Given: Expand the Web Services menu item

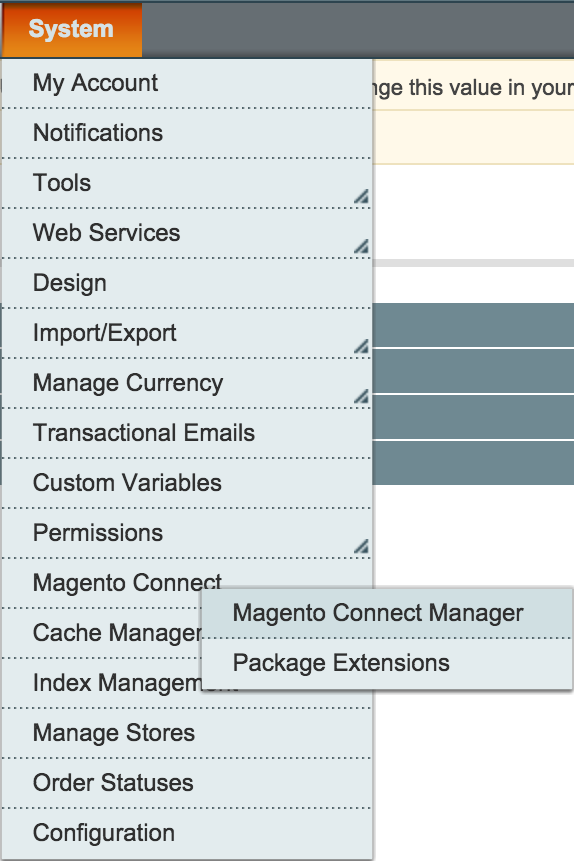Looking at the screenshot, I should 187,233.
